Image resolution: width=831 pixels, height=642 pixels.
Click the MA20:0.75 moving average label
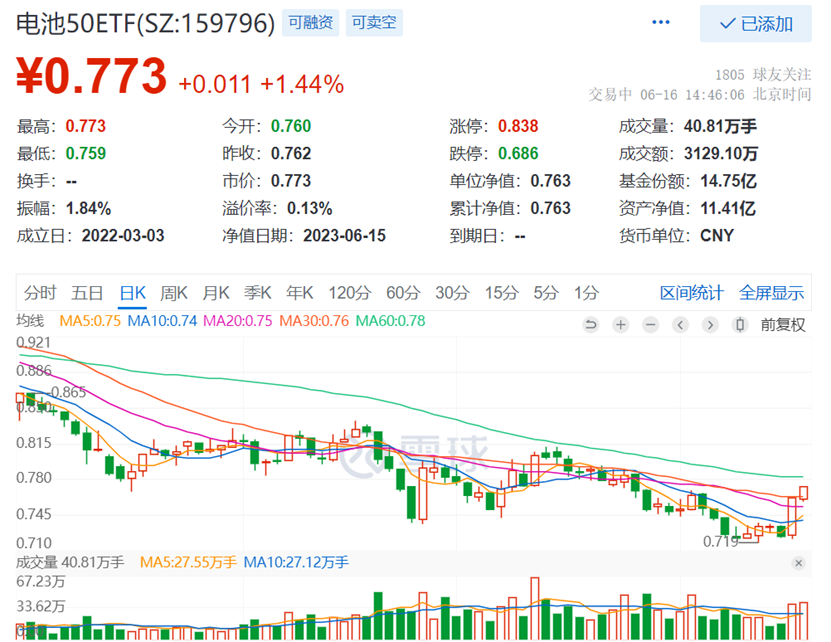pos(237,321)
